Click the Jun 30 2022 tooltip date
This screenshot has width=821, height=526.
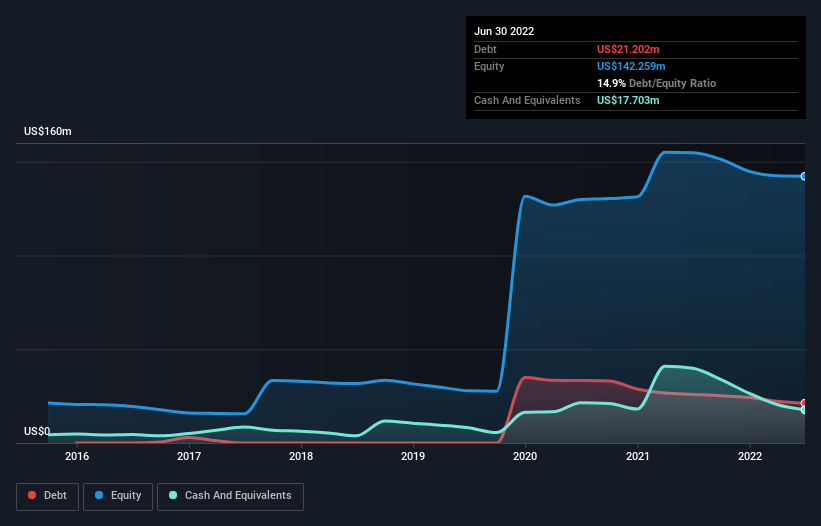(504, 31)
